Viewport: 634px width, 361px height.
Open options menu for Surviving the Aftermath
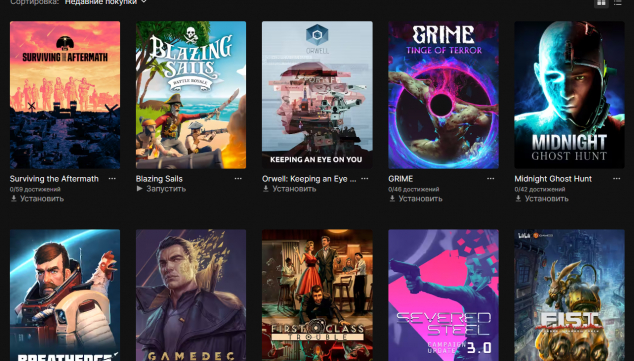tap(112, 179)
